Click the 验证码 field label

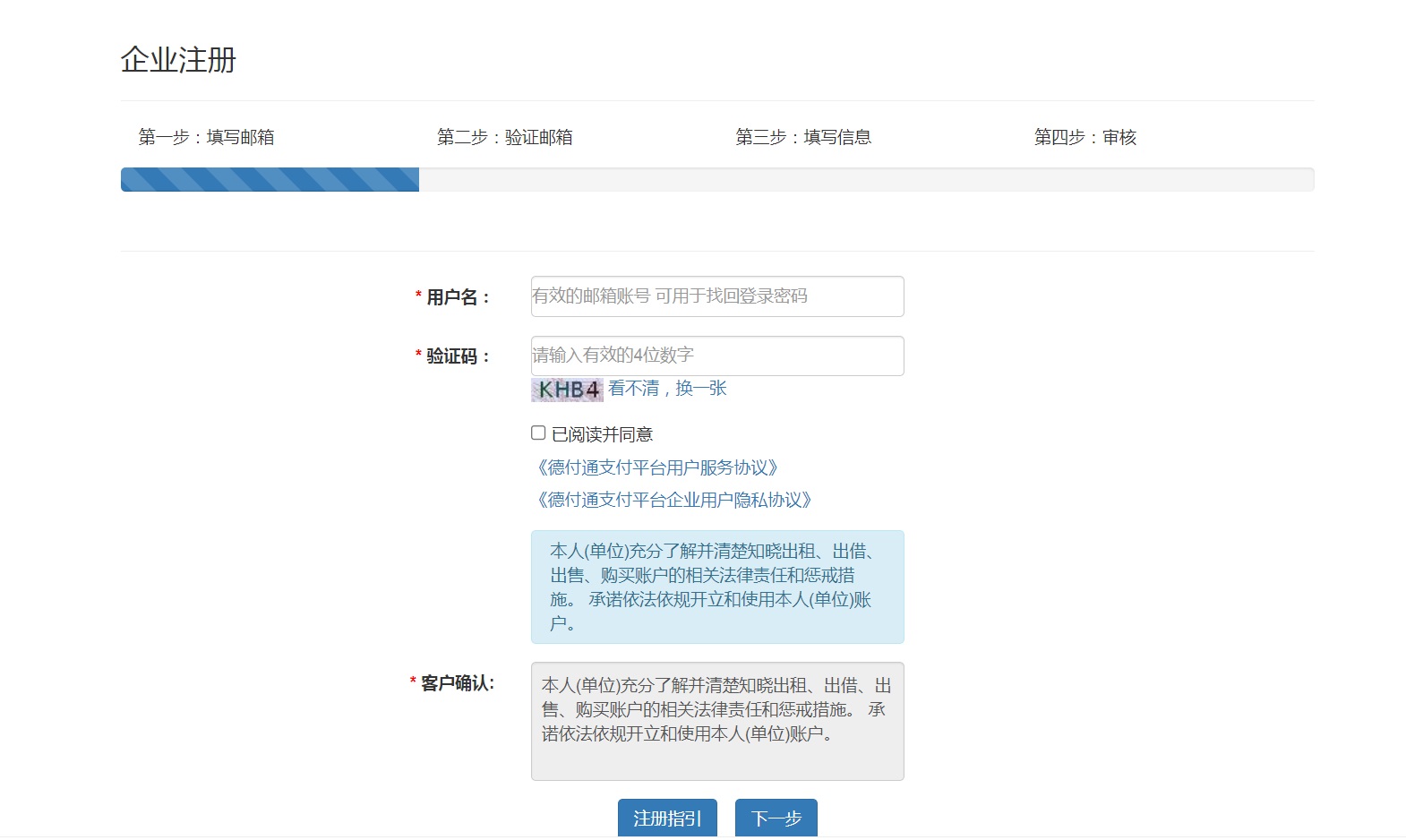coord(453,356)
